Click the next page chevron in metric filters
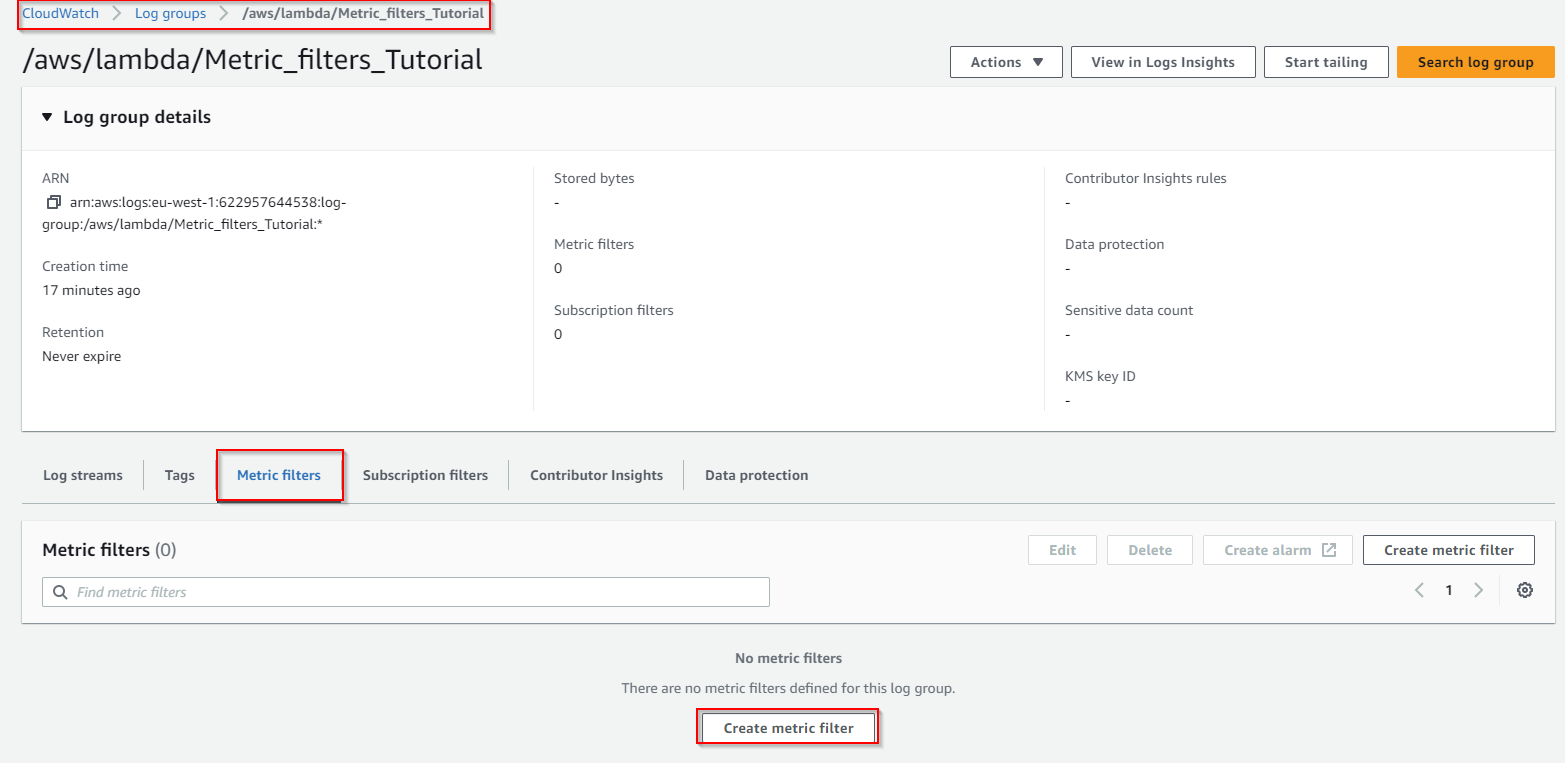The image size is (1565, 763). pos(1479,590)
